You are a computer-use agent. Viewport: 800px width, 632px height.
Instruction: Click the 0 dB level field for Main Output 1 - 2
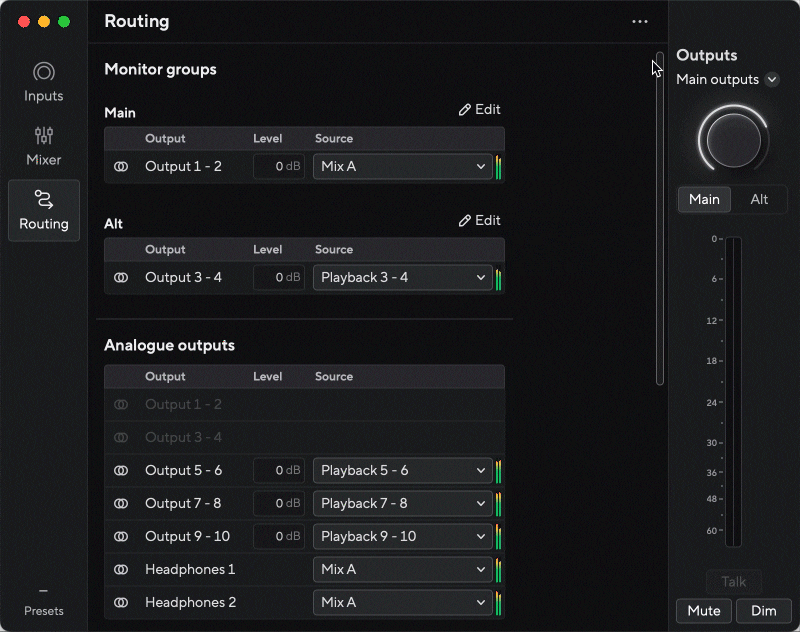[279, 166]
